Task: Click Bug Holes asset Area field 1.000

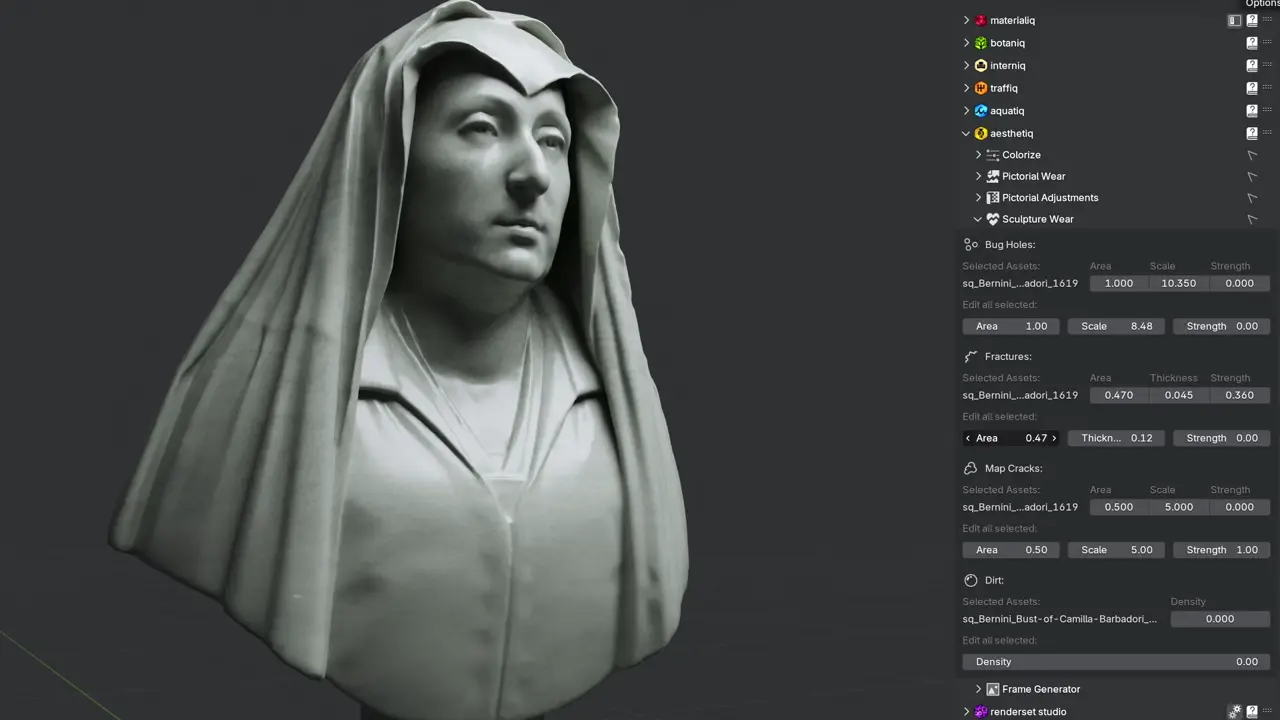Action: point(1119,283)
